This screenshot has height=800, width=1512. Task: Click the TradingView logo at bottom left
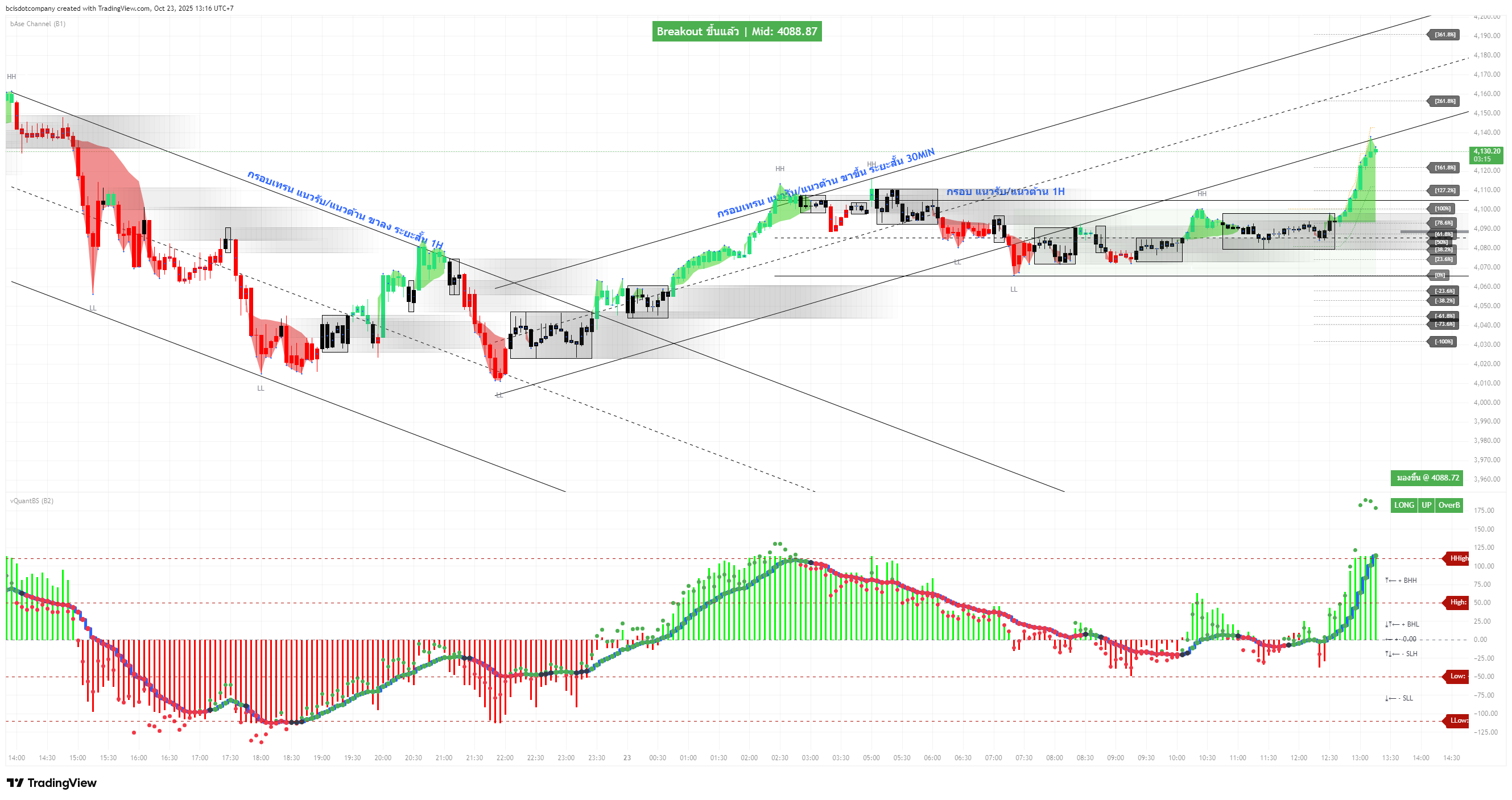coord(52,782)
